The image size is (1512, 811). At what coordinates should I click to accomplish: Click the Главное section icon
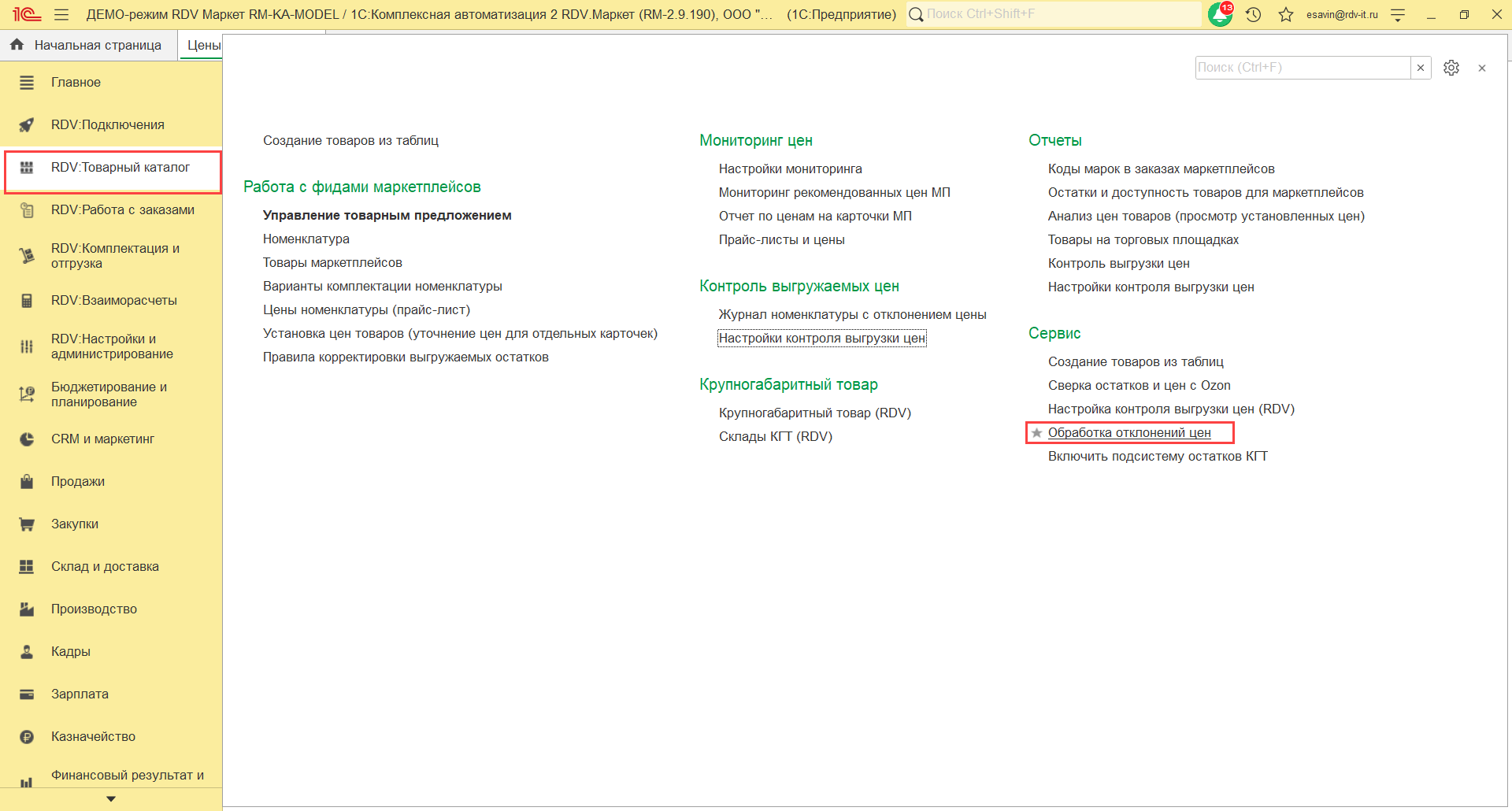27,83
